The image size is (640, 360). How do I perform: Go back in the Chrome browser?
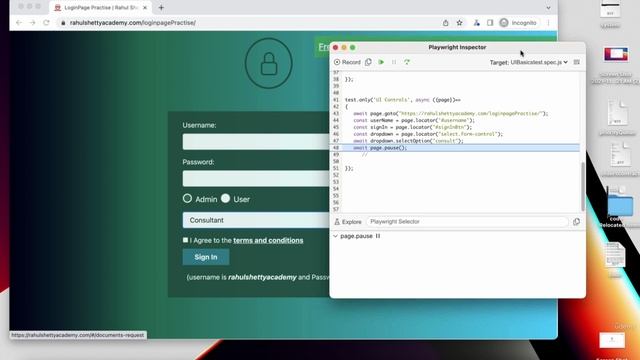click(19, 23)
